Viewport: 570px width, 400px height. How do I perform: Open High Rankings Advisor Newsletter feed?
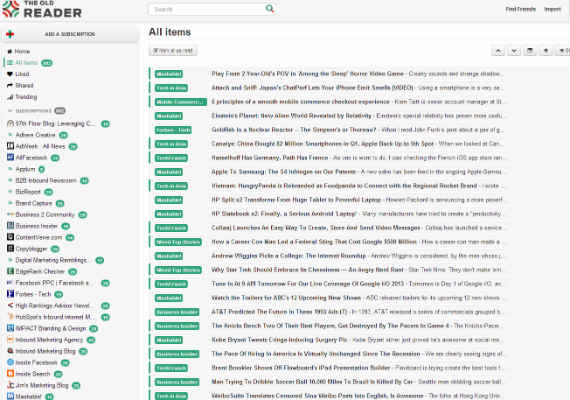[x=54, y=305]
